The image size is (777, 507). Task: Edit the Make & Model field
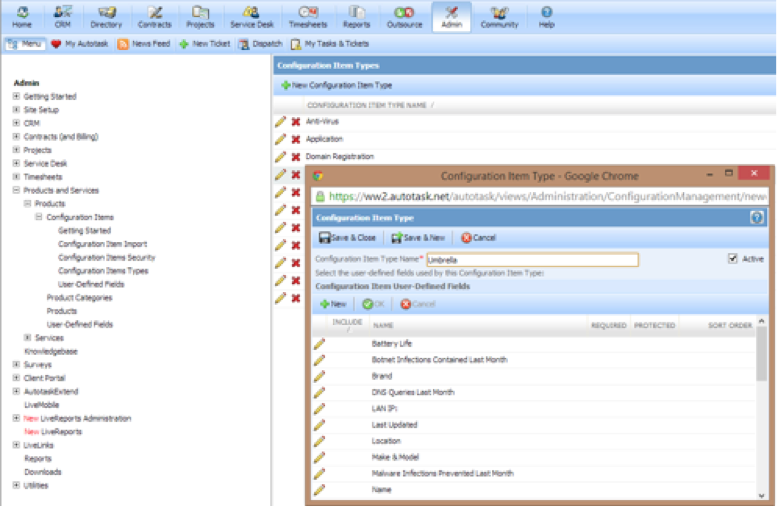(x=319, y=457)
